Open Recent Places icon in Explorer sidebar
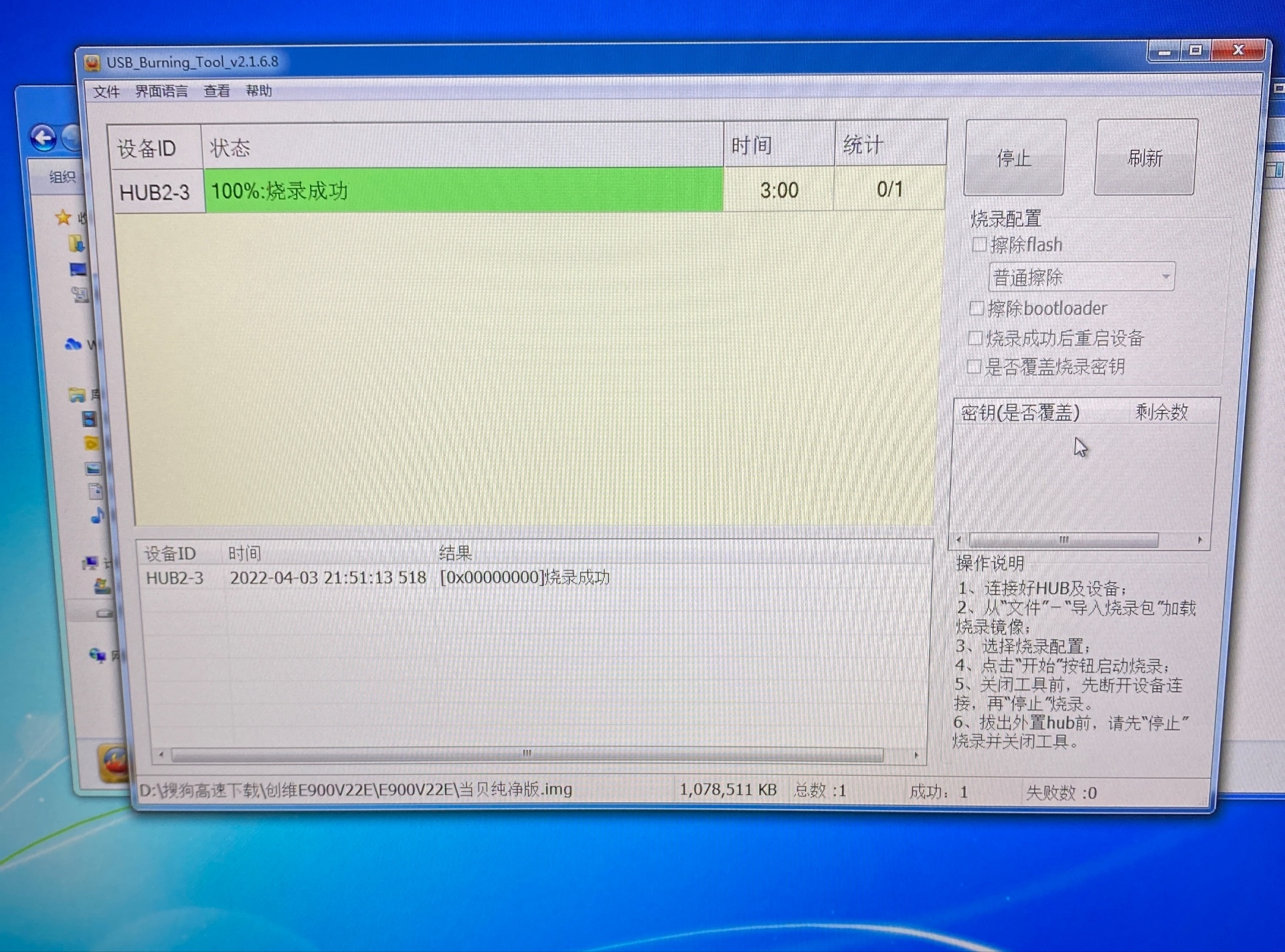 pyautogui.click(x=80, y=294)
